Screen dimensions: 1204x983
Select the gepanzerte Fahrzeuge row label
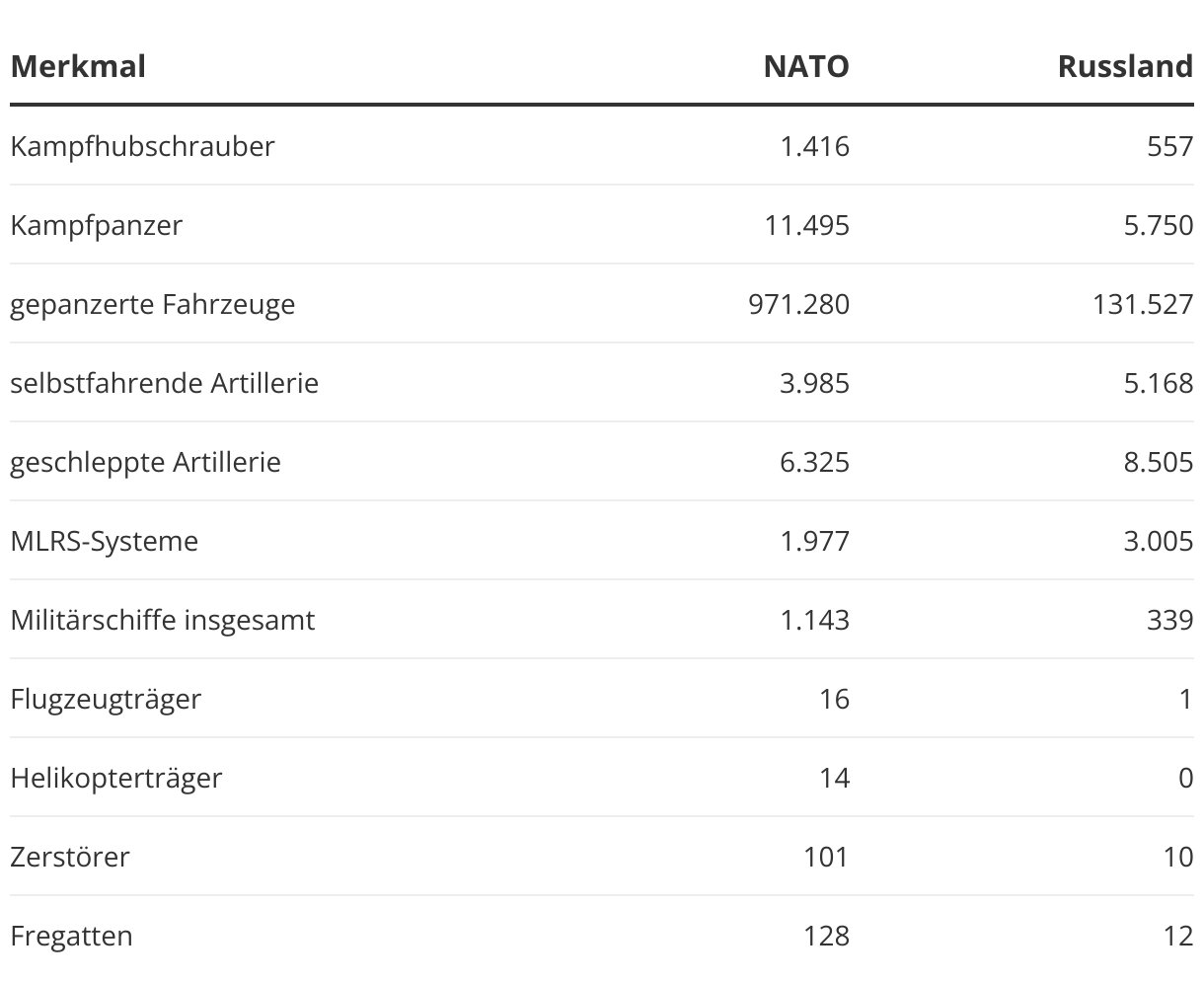(152, 304)
